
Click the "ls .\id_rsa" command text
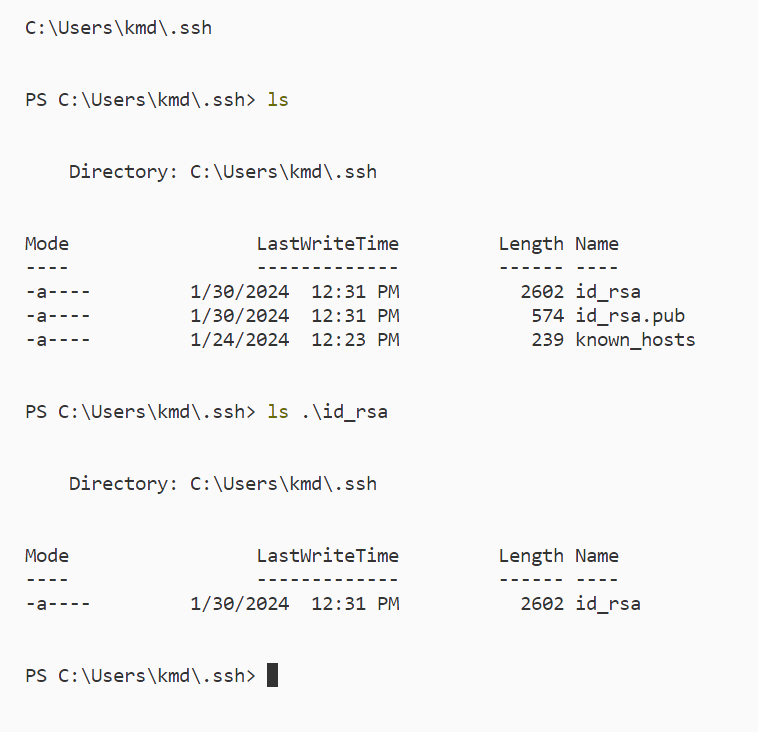(x=327, y=412)
